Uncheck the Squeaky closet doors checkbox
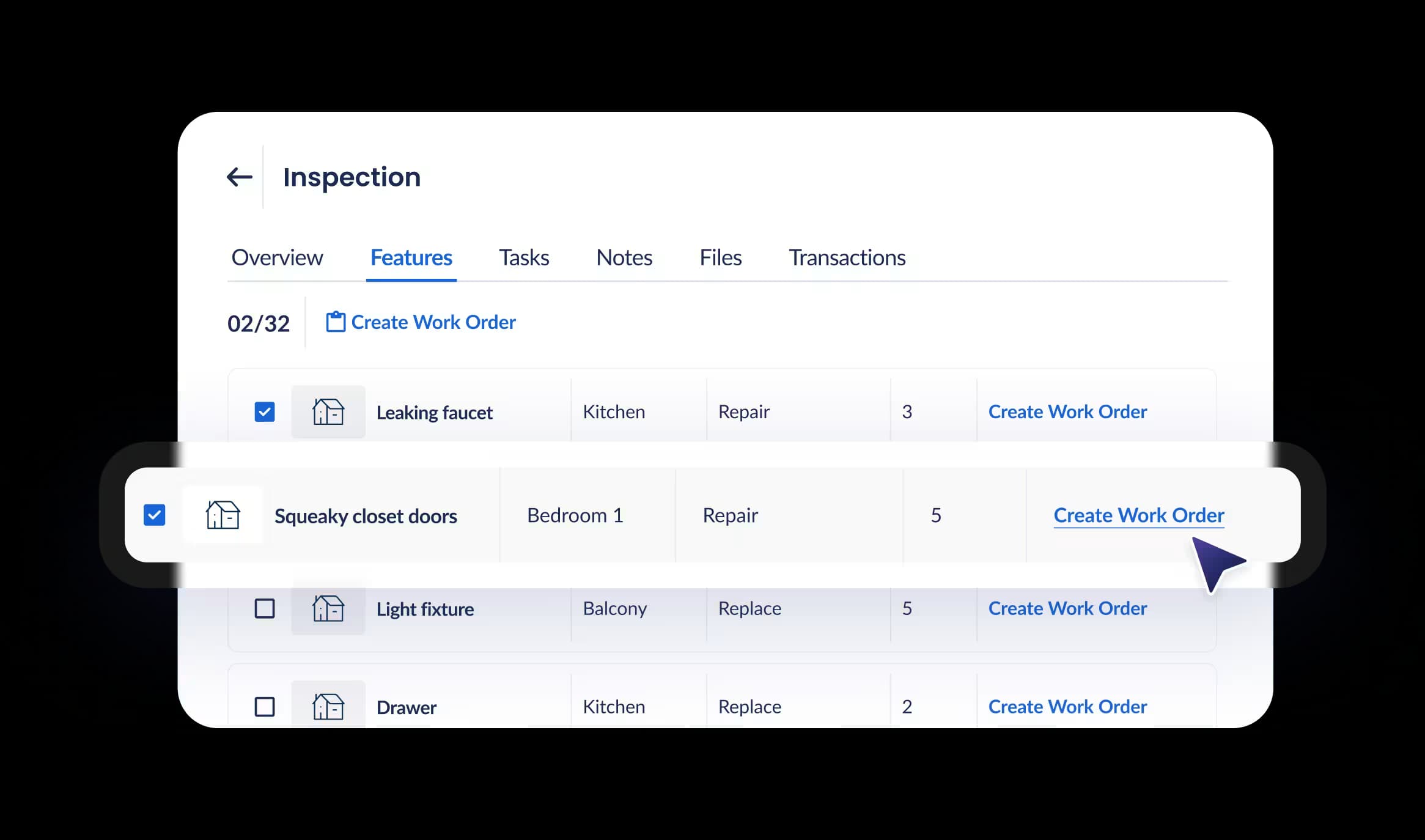 (x=154, y=515)
